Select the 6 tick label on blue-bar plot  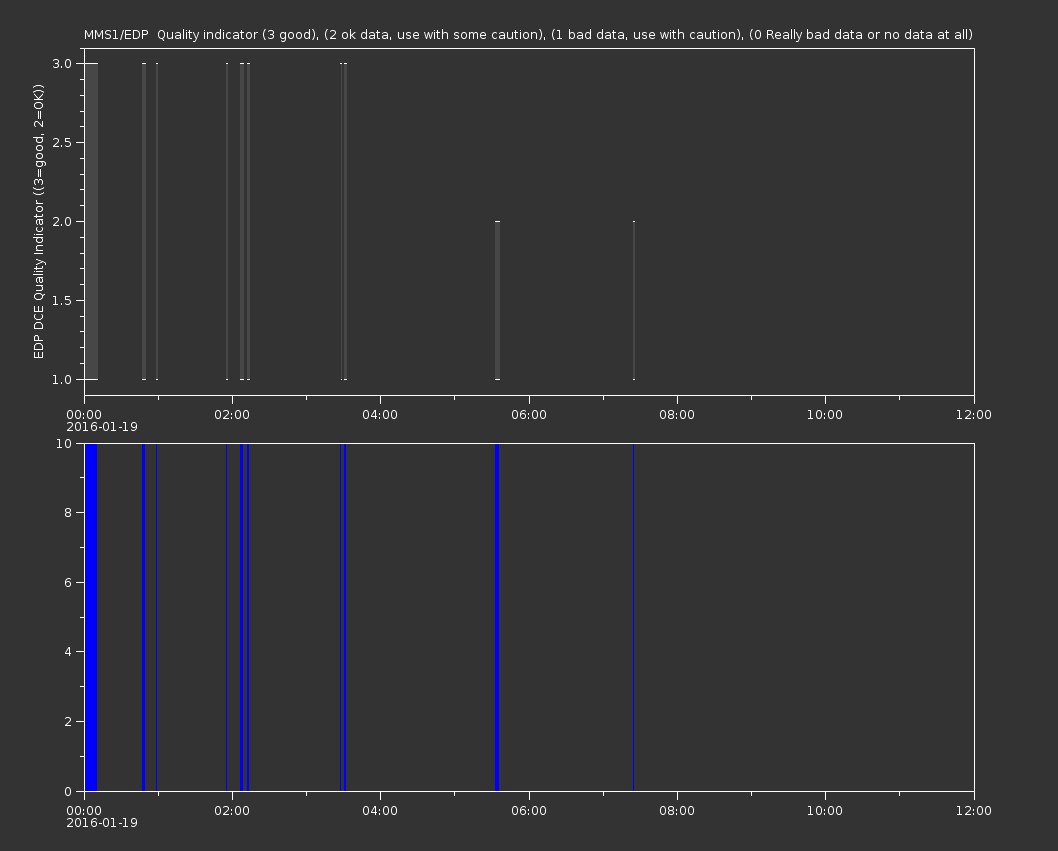coord(68,582)
